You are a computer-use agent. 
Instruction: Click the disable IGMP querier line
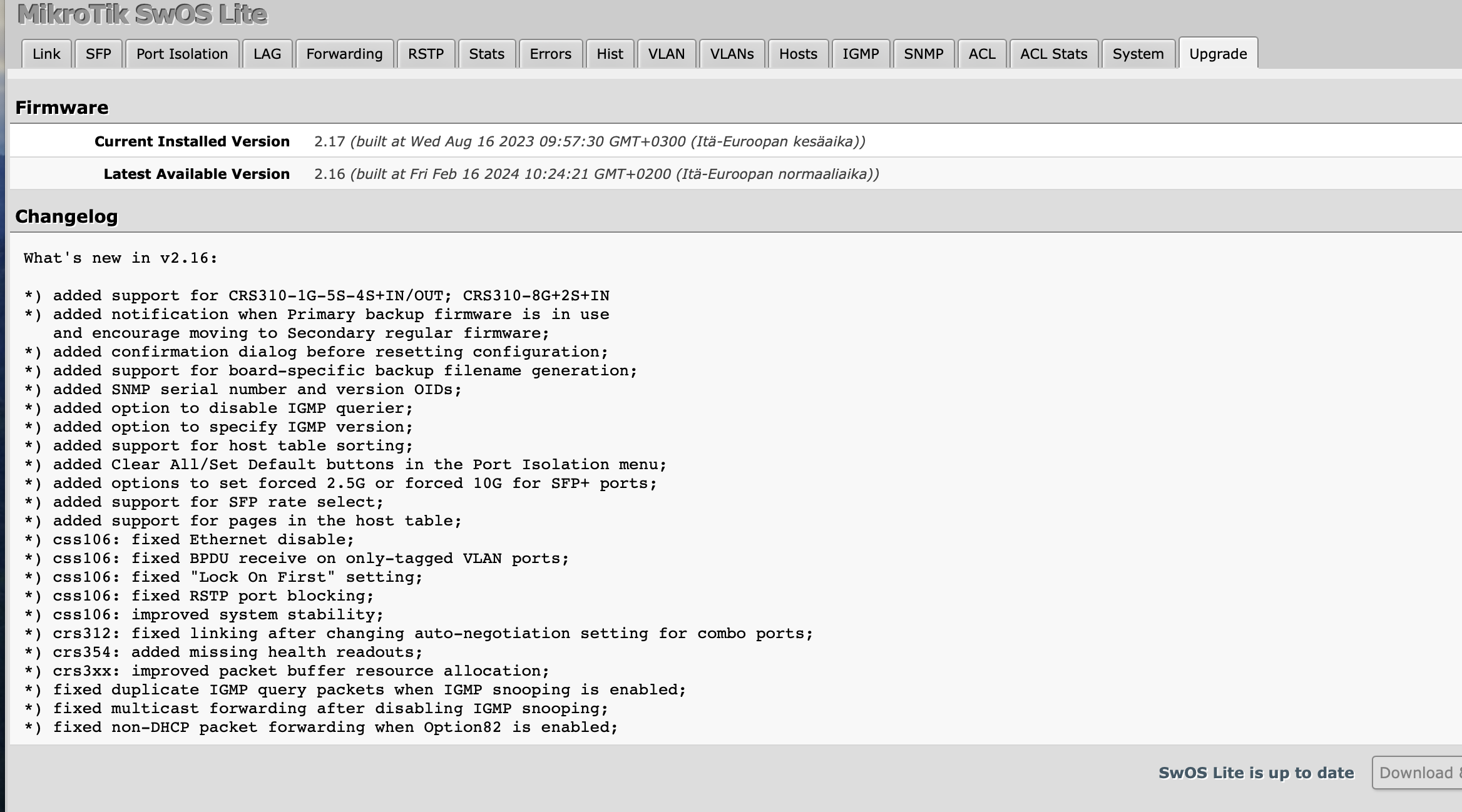click(x=218, y=408)
